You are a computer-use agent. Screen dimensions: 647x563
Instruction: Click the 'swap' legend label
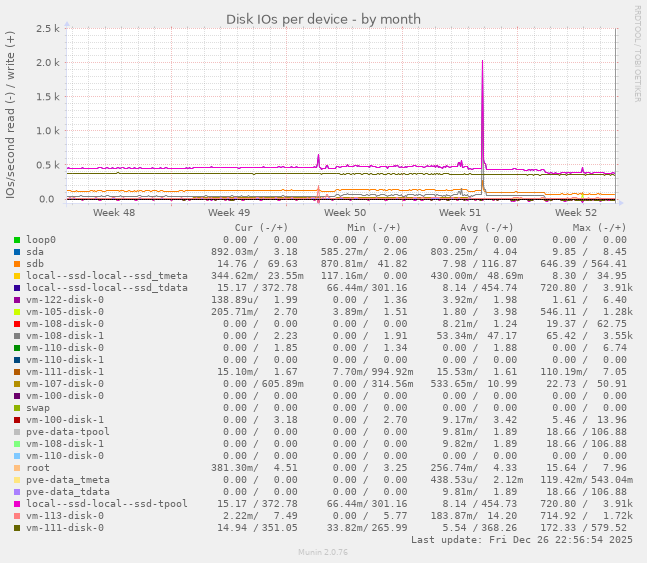pos(38,408)
